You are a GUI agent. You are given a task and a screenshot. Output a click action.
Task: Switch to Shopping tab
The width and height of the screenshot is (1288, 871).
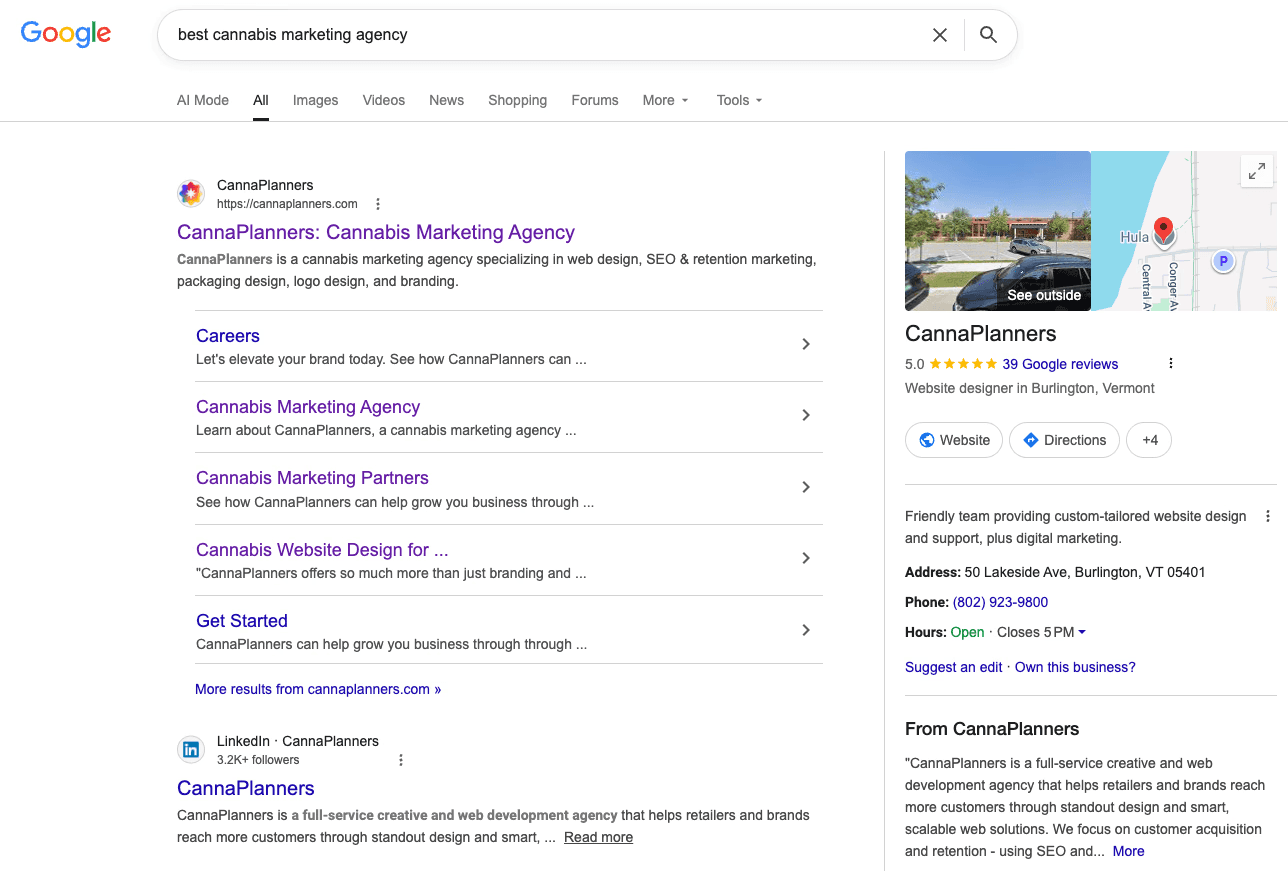pyautogui.click(x=518, y=100)
